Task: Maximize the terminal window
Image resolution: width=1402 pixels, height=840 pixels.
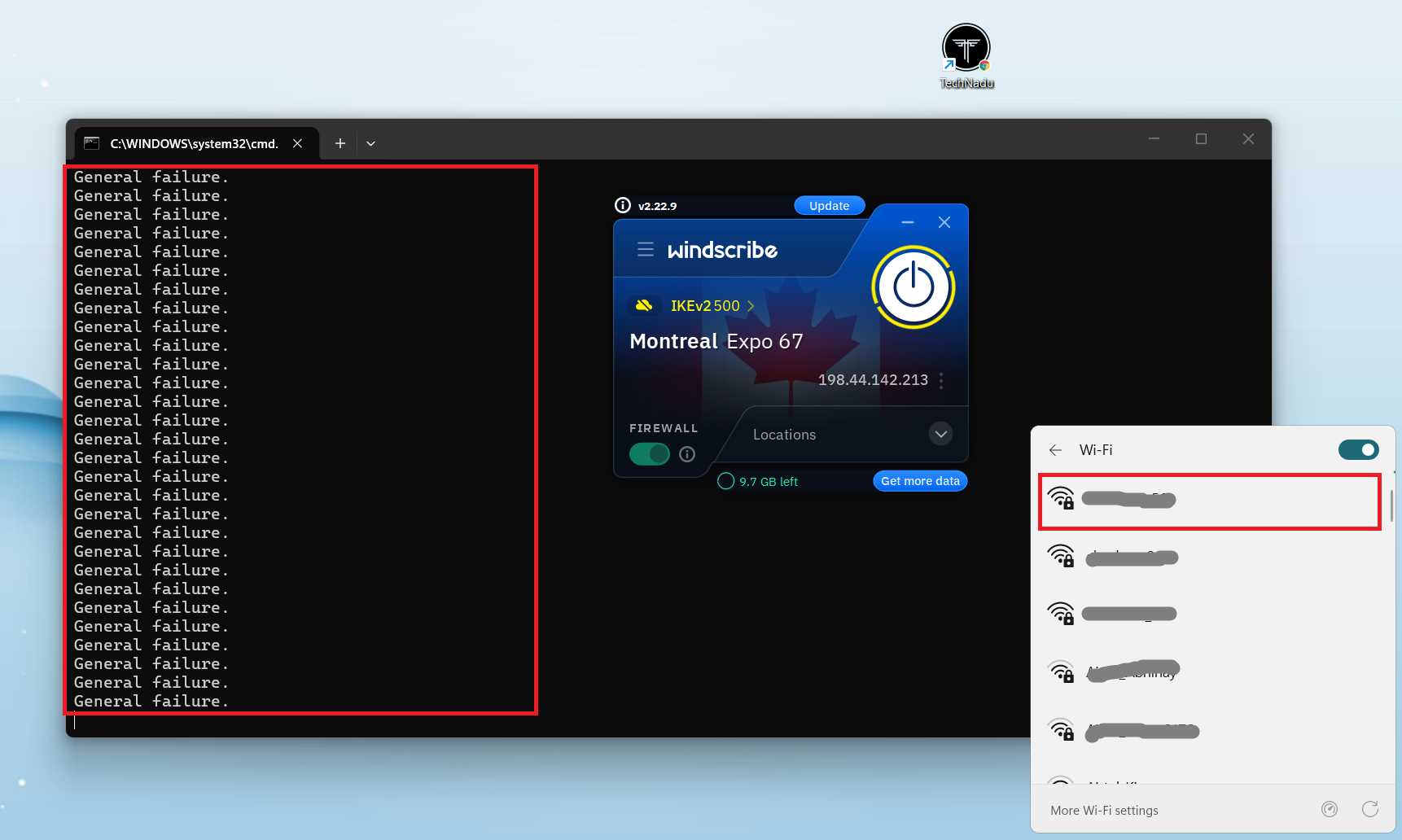Action: 1201,139
